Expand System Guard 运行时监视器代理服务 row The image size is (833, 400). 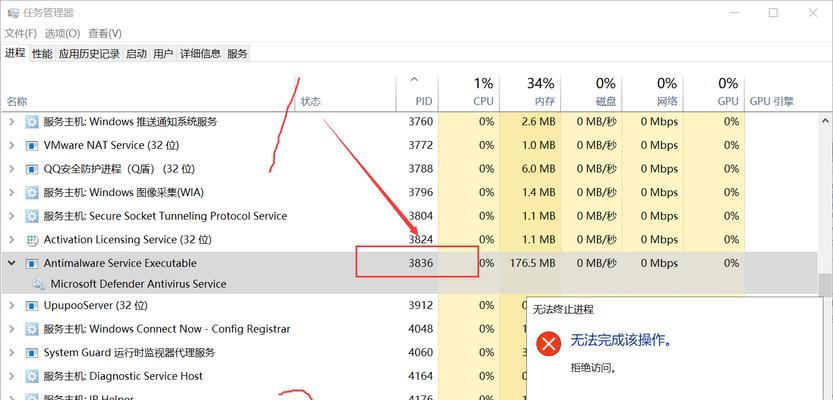pos(12,353)
